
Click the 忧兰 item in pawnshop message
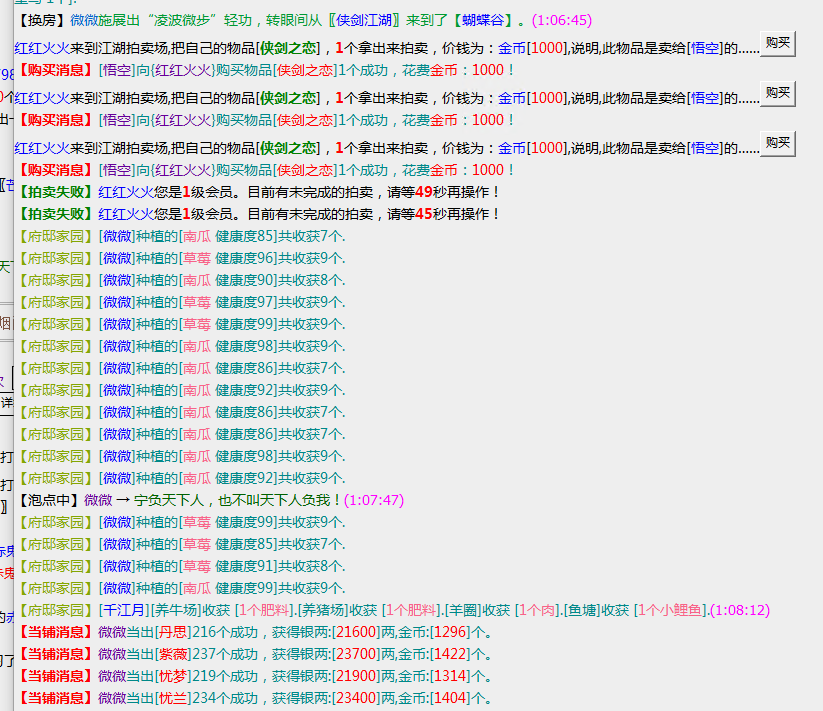[x=172, y=698]
